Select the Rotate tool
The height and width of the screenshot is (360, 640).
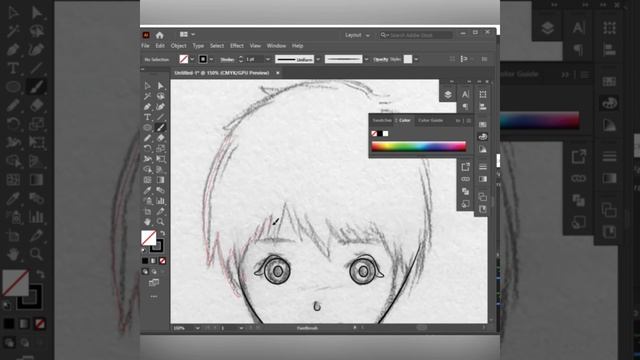coord(147,149)
